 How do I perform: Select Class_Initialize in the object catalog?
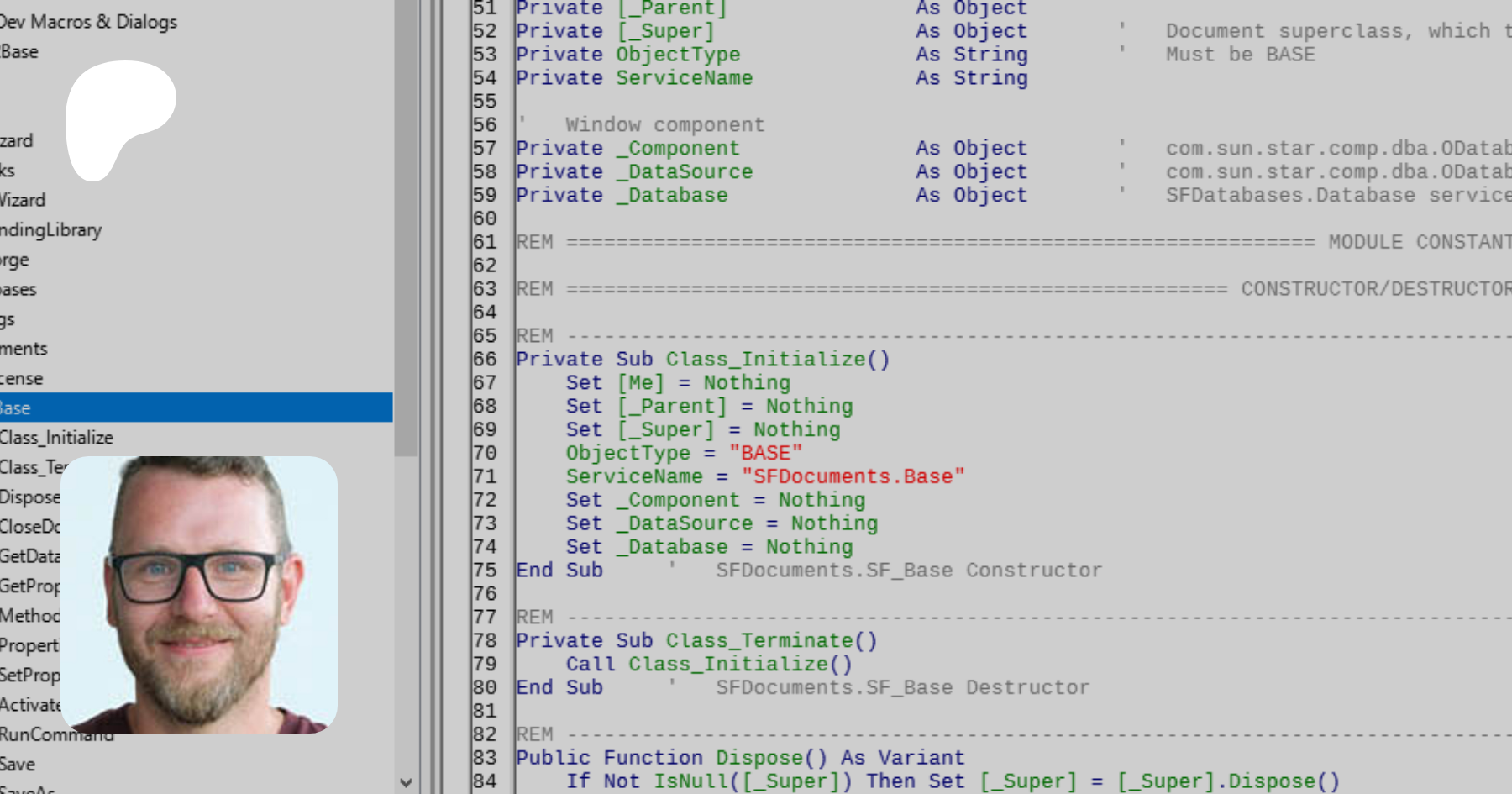point(56,438)
